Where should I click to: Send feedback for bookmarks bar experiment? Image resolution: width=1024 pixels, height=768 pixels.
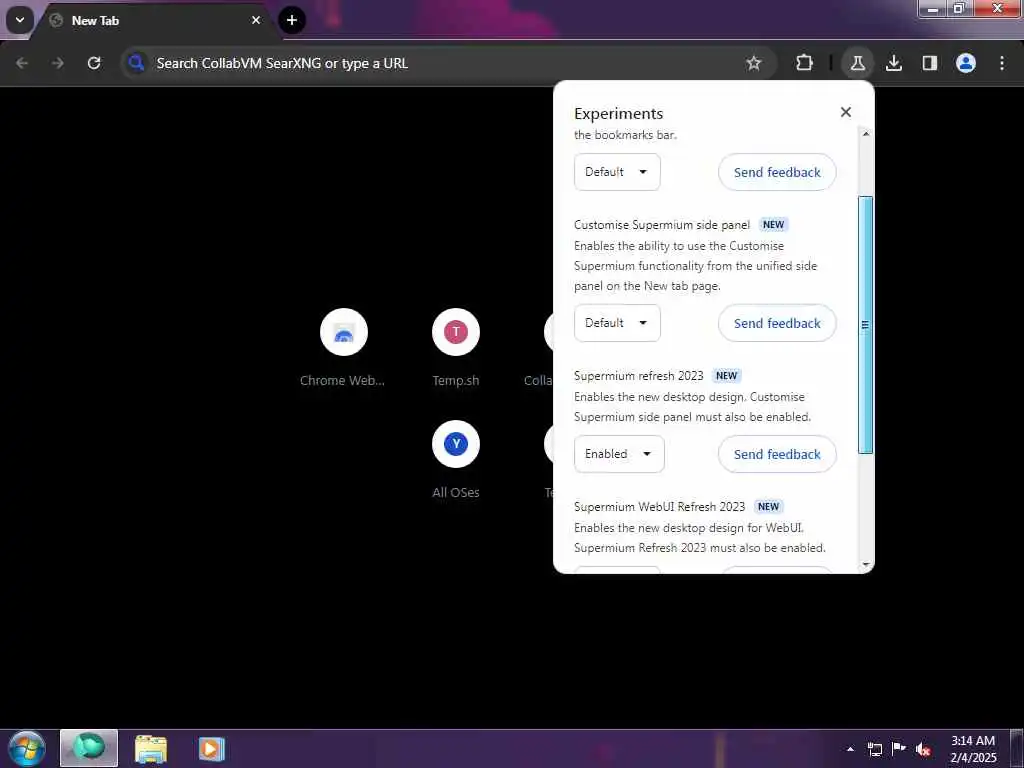(777, 172)
